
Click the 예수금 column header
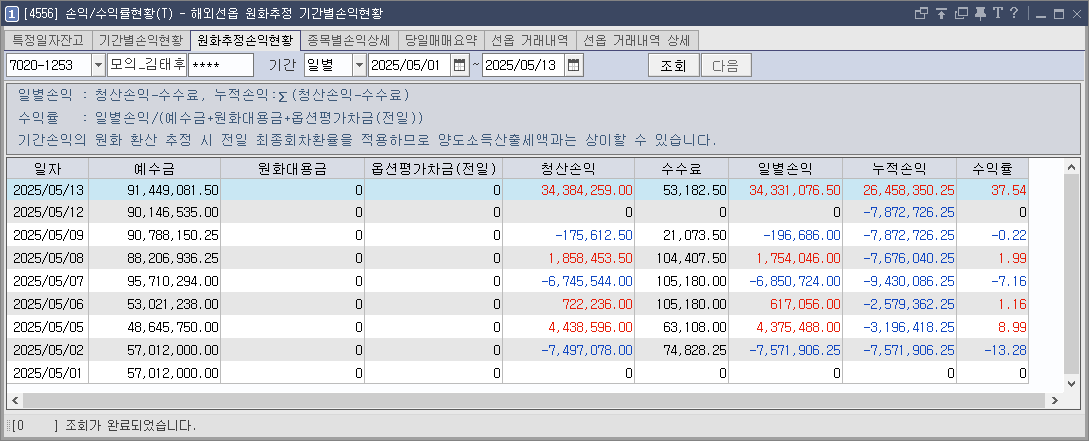click(x=154, y=169)
